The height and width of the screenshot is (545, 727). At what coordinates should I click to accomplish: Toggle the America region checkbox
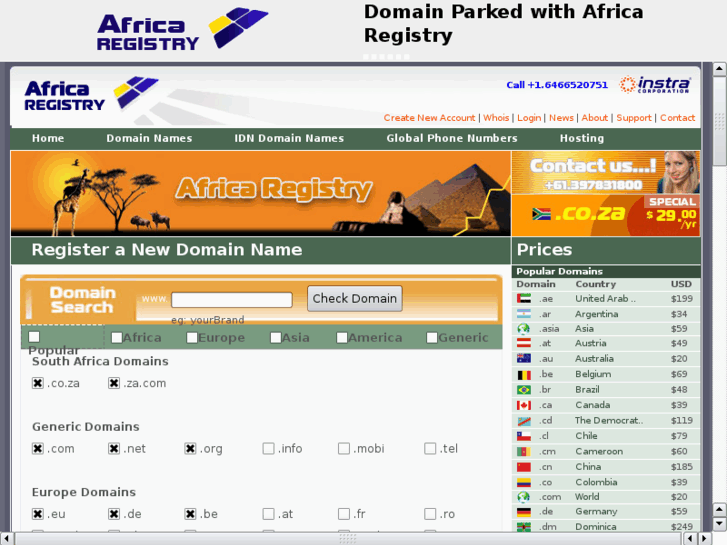342,338
